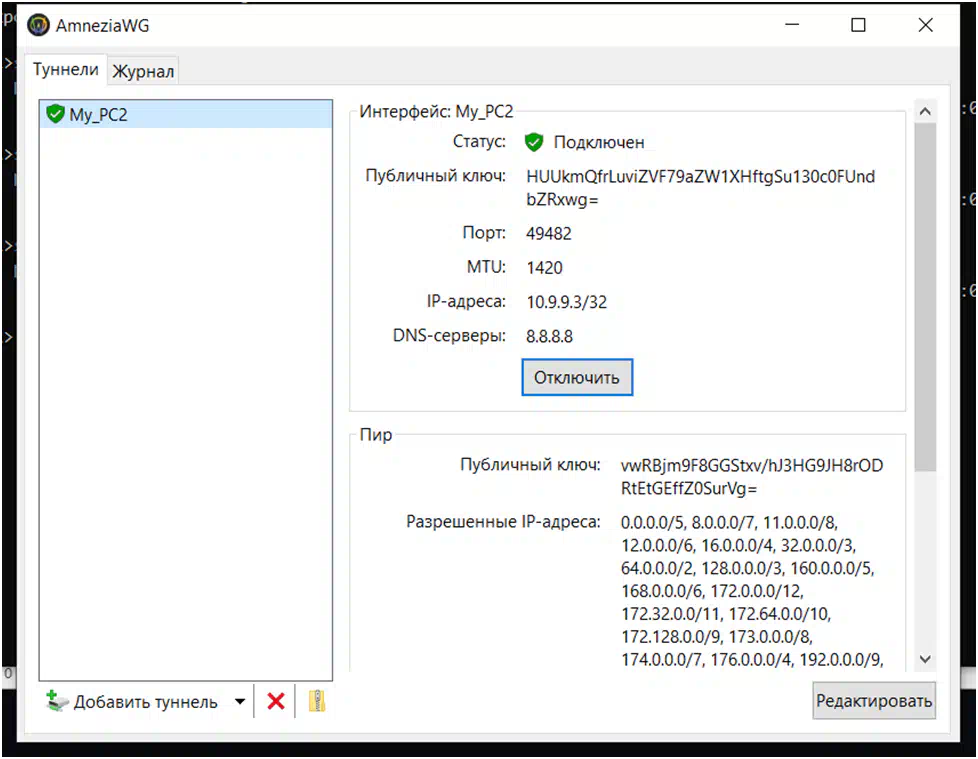This screenshot has width=978, height=759.
Task: Click scrollbar down arrow in details pane
Action: (926, 659)
